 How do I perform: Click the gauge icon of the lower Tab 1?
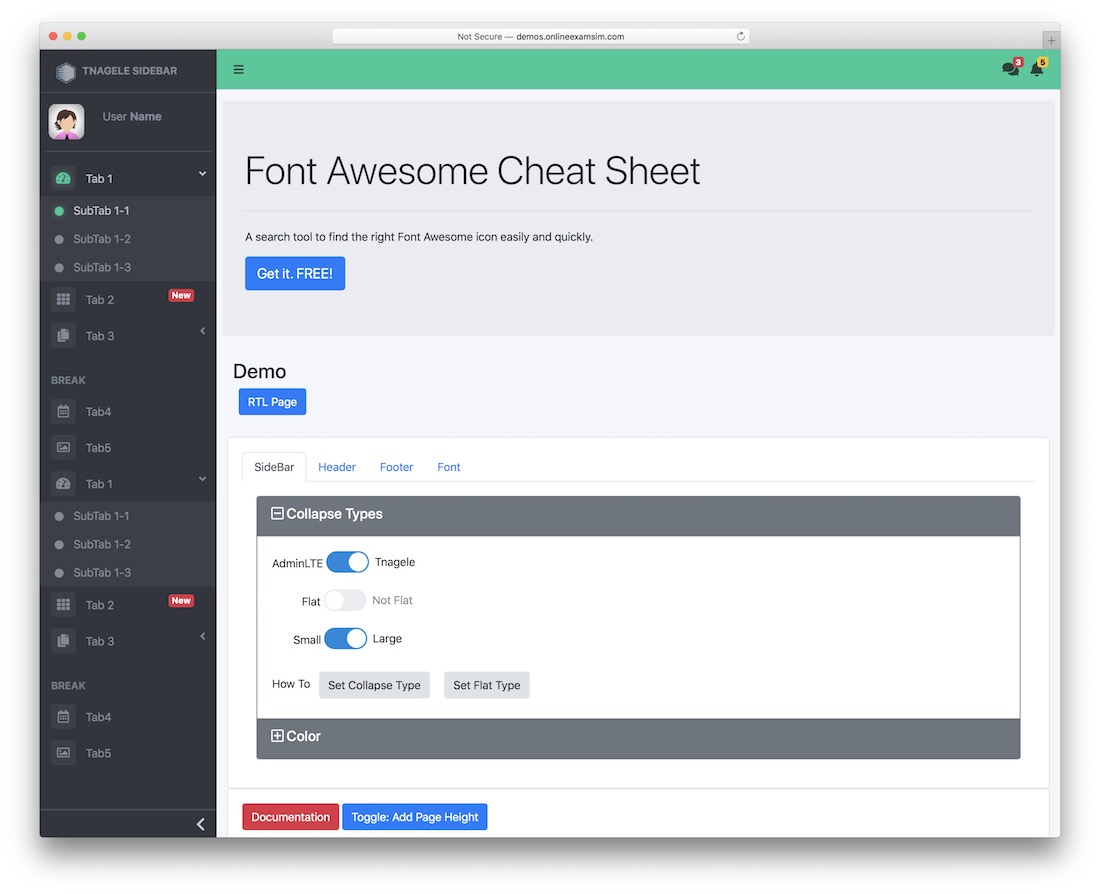pos(63,484)
